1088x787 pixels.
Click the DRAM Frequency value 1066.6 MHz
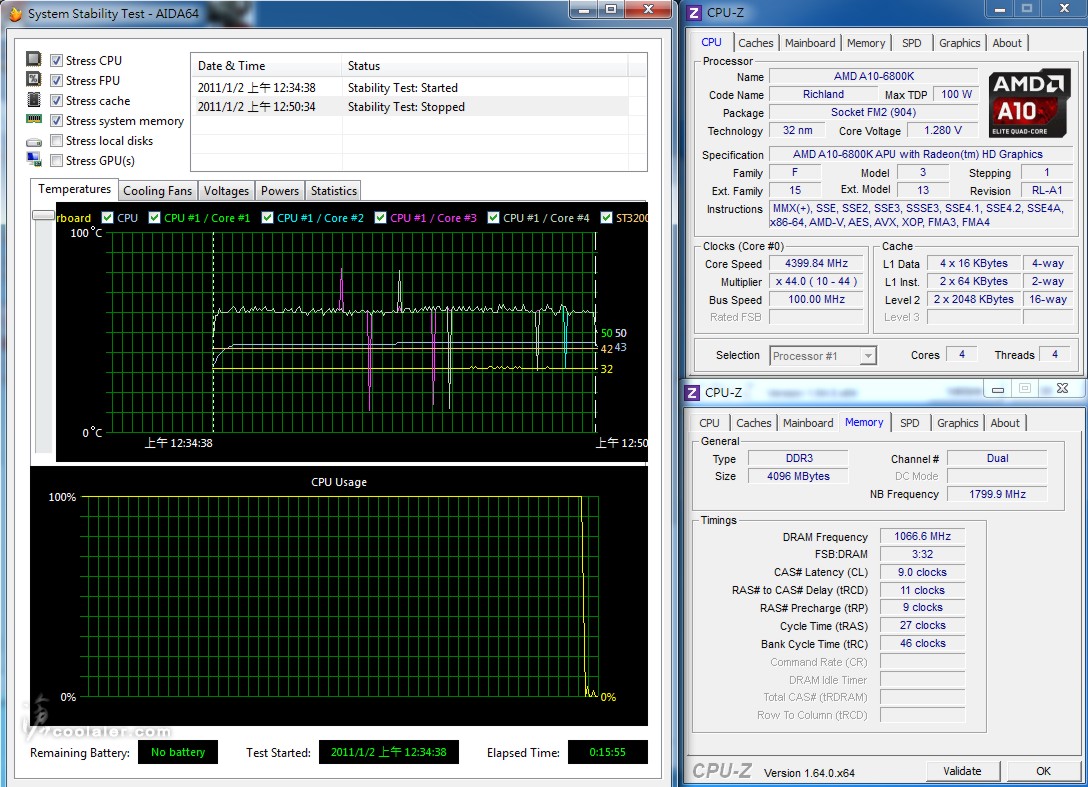922,536
